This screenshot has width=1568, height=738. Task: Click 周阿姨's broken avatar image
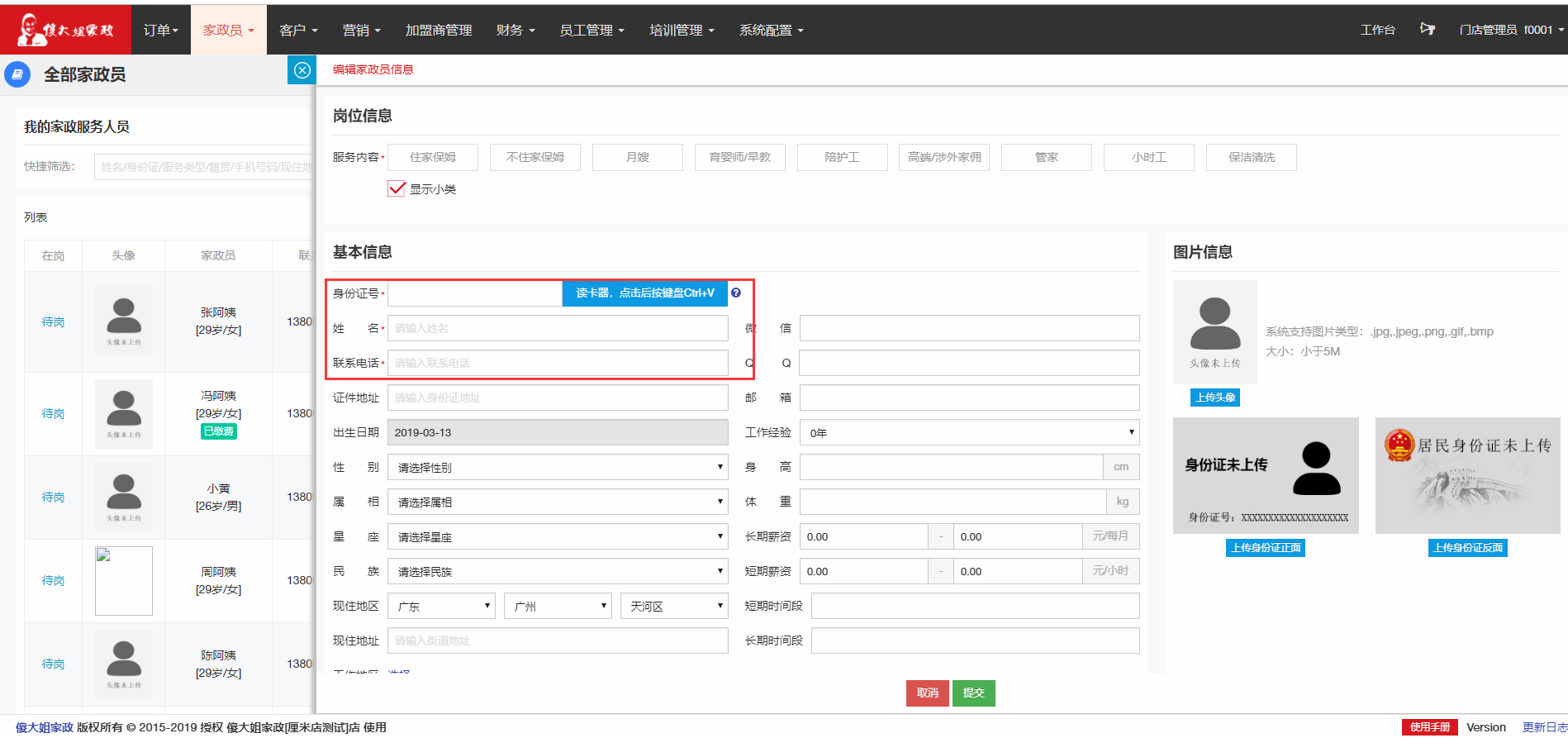(124, 580)
